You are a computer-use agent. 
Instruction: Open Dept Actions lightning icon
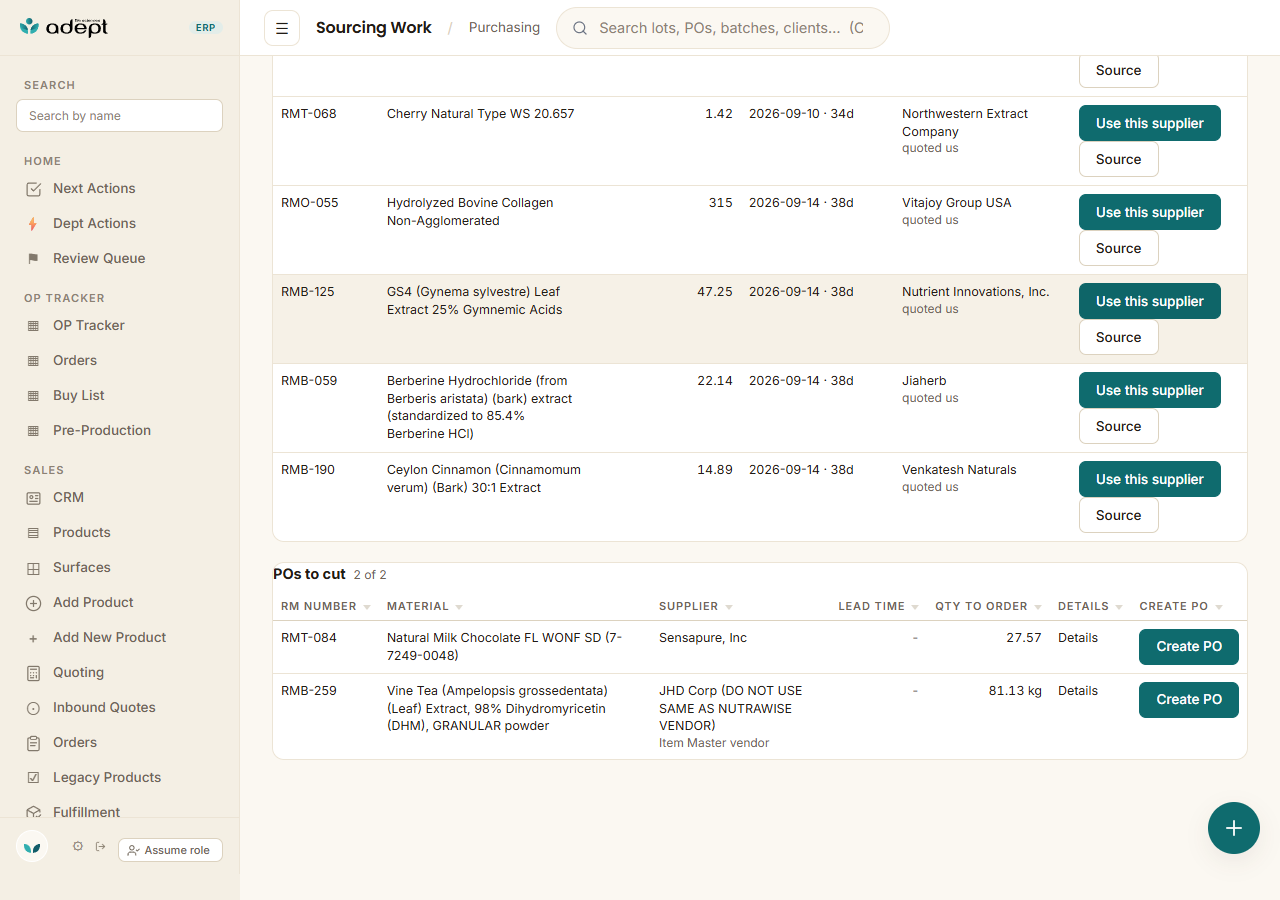(x=33, y=224)
